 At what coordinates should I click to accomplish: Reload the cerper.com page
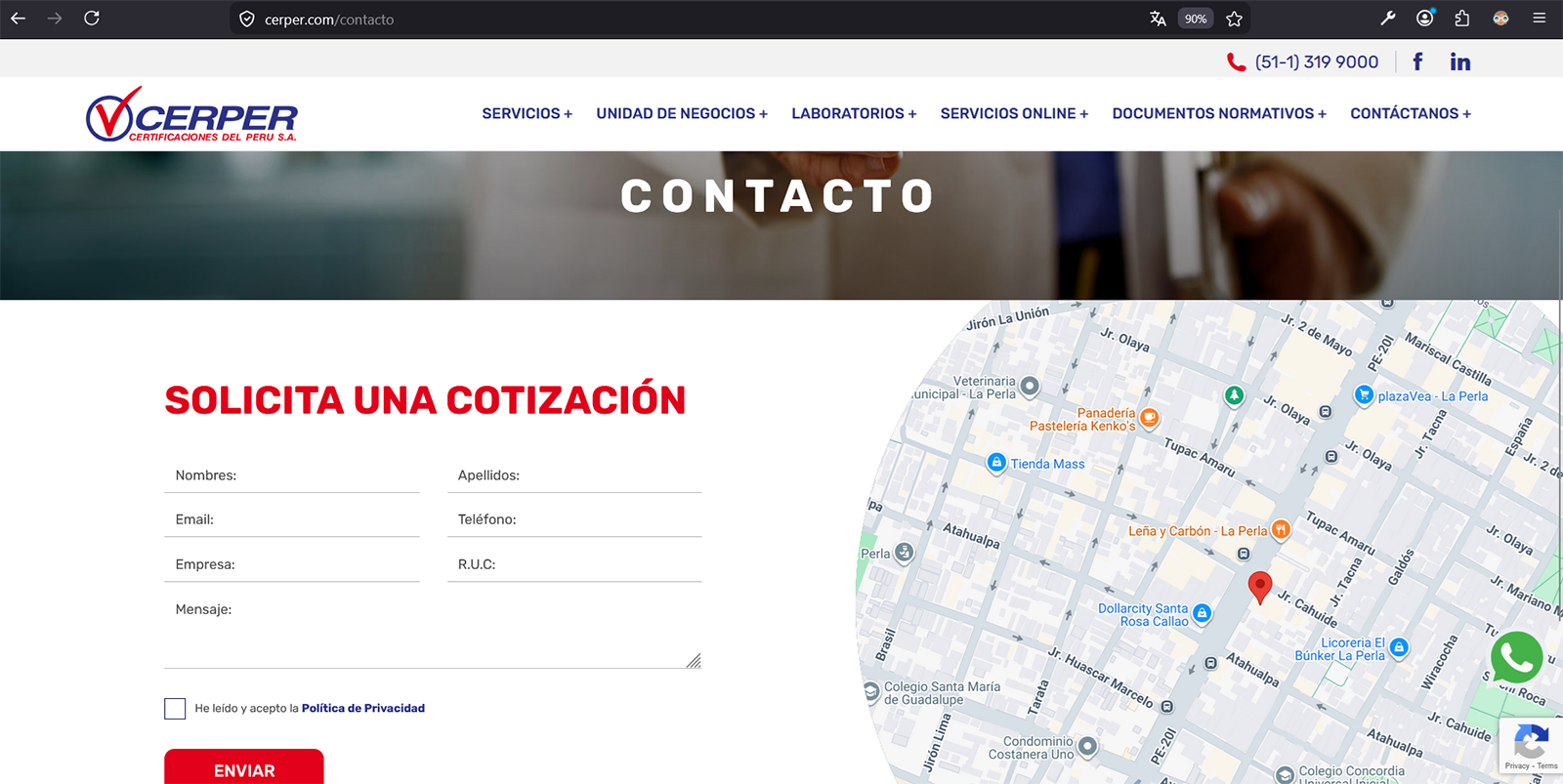[92, 19]
